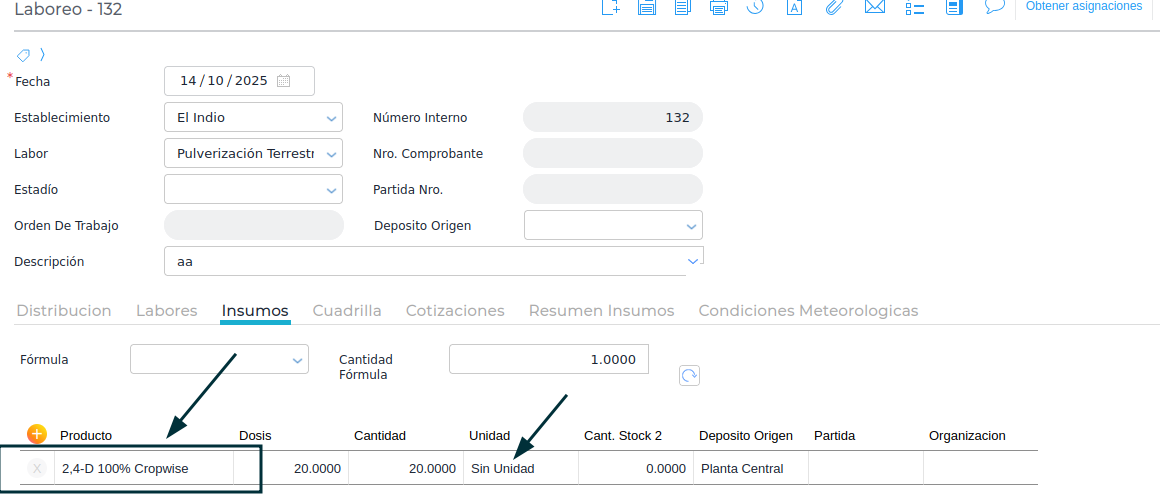Click the tag icon above Fecha
Screen dimensions: 1160x501
(x=24, y=54)
